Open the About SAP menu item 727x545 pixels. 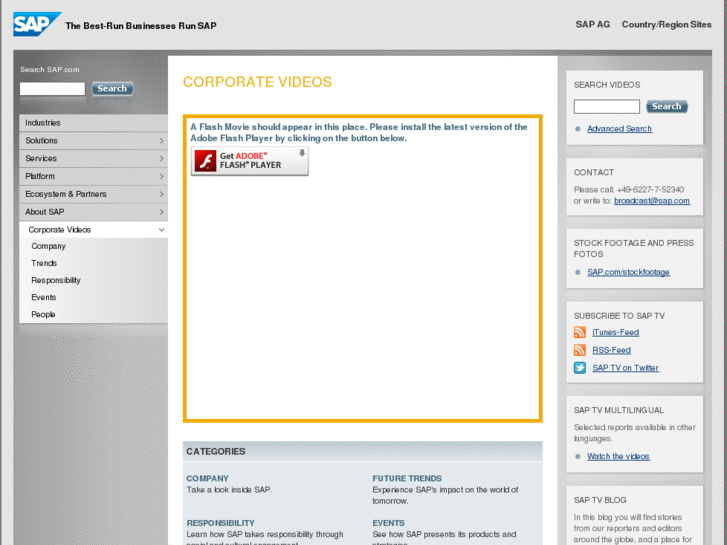click(x=93, y=212)
